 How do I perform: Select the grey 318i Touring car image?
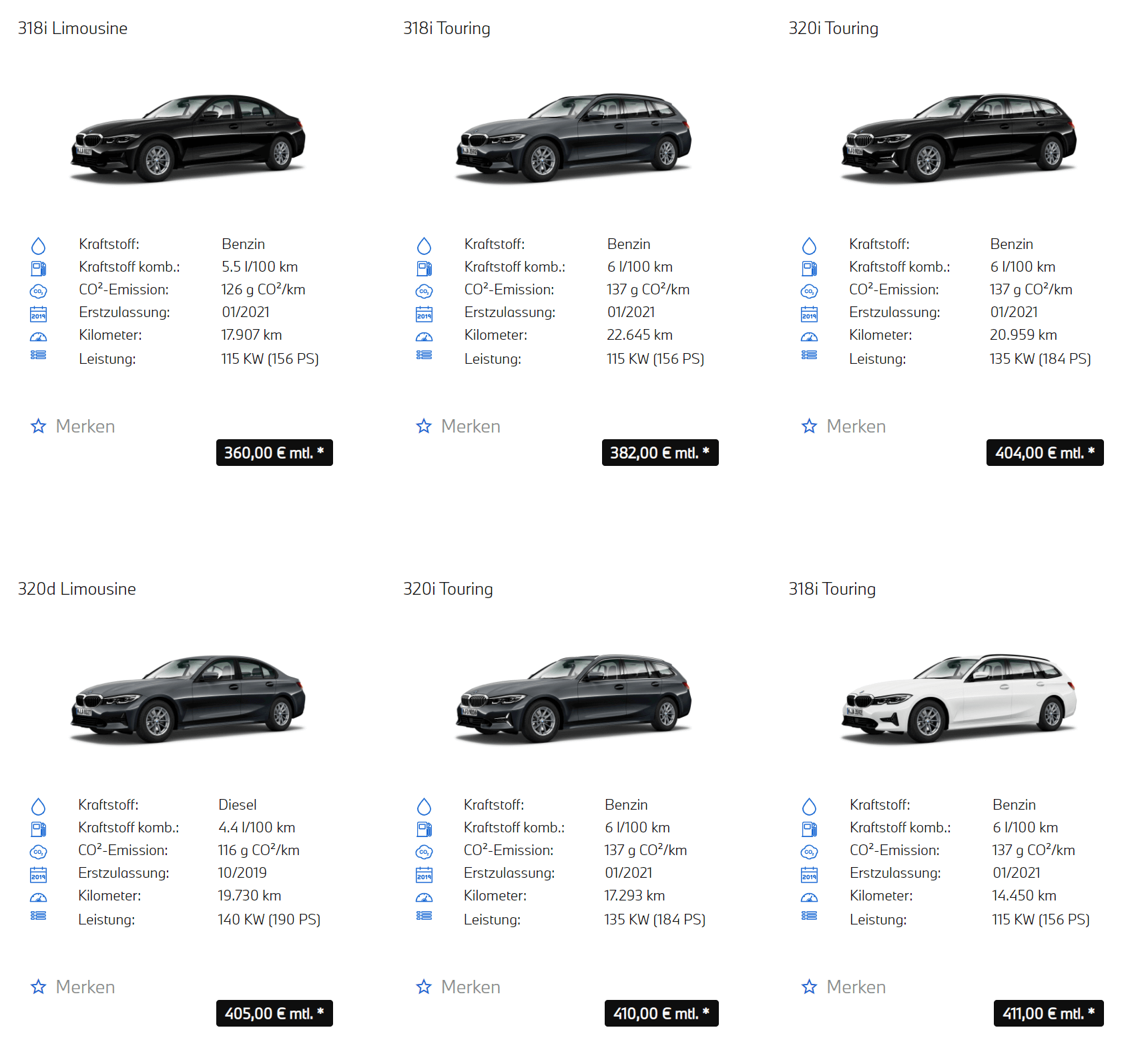(573, 138)
